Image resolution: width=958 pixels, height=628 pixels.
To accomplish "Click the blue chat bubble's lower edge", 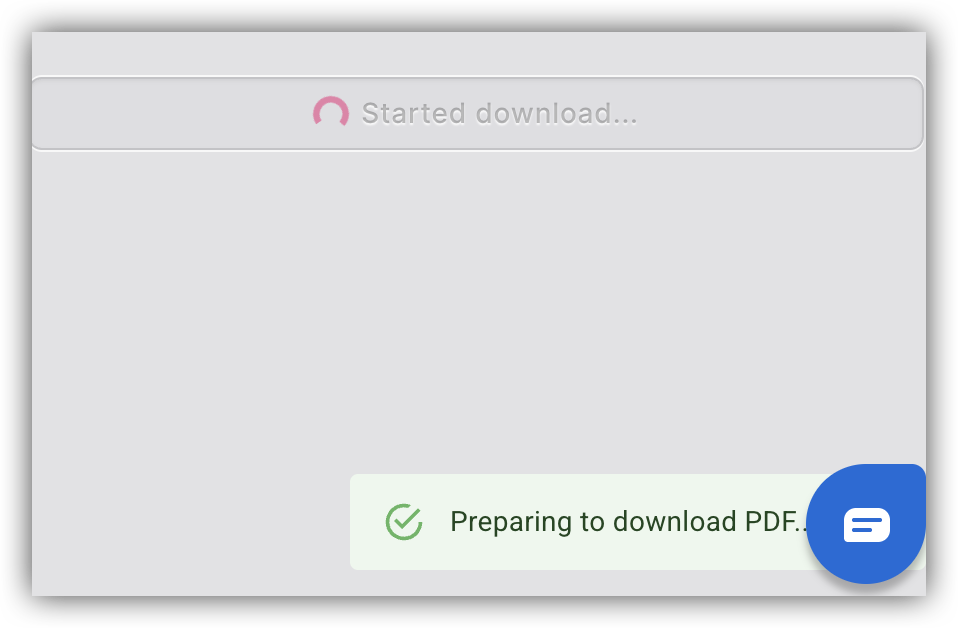I will (866, 576).
